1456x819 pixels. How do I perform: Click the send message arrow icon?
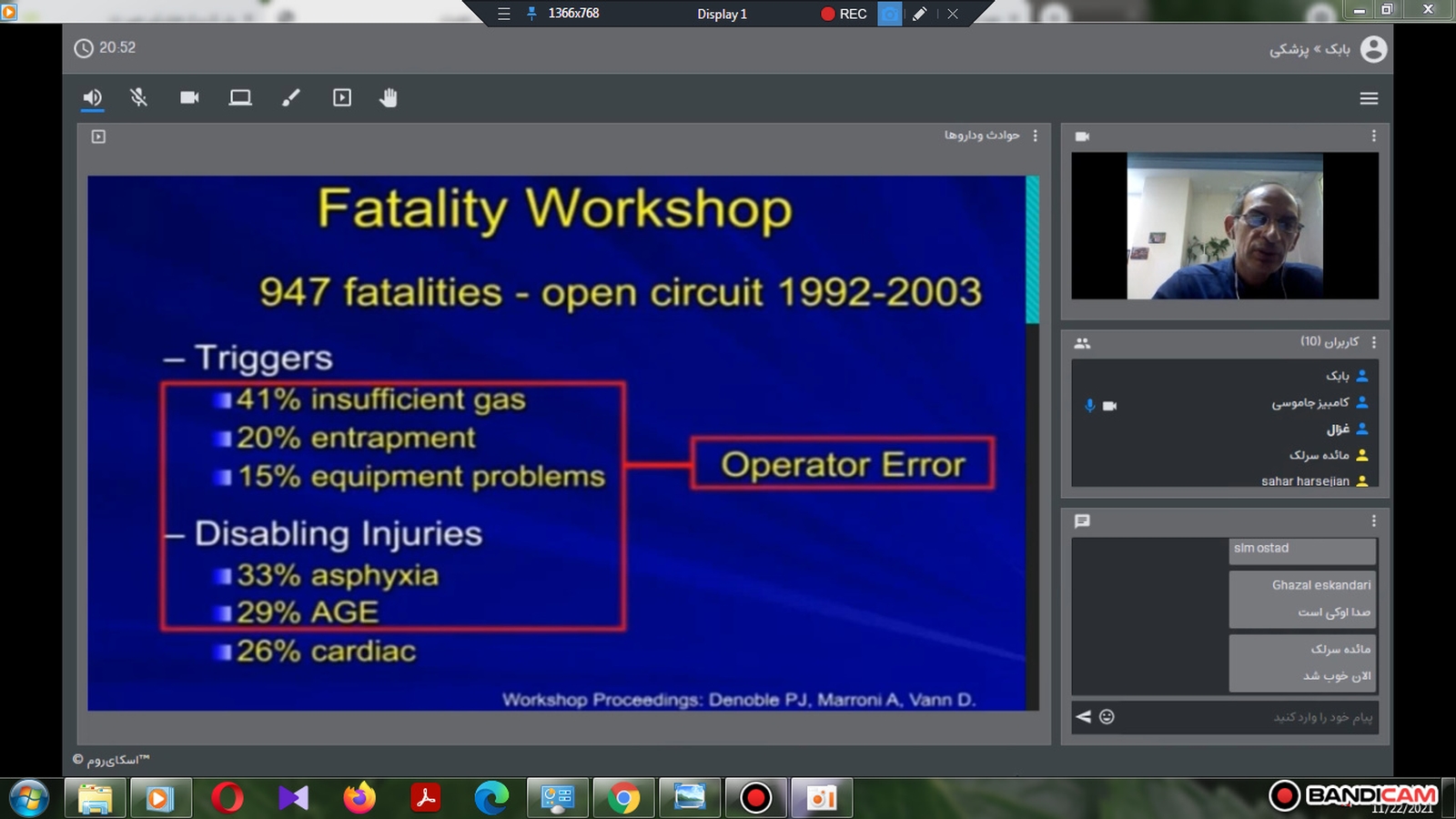(1083, 716)
